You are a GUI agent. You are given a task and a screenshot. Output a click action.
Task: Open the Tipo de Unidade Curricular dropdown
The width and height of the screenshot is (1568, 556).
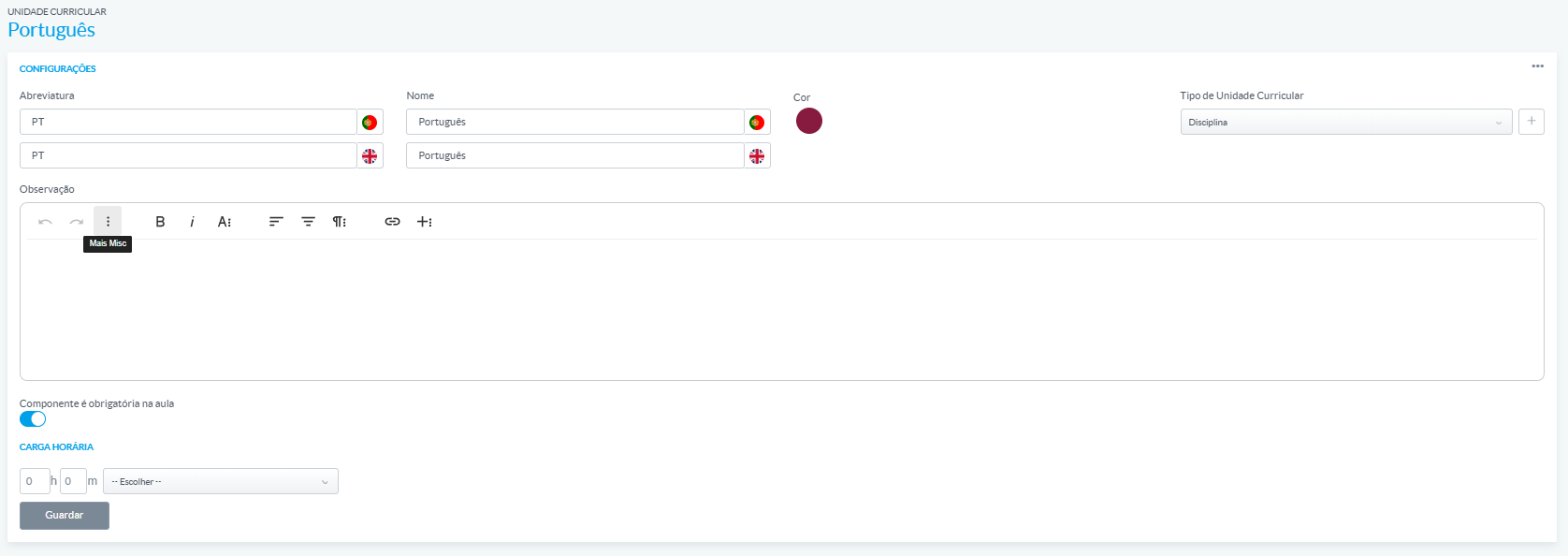[x=1345, y=123]
